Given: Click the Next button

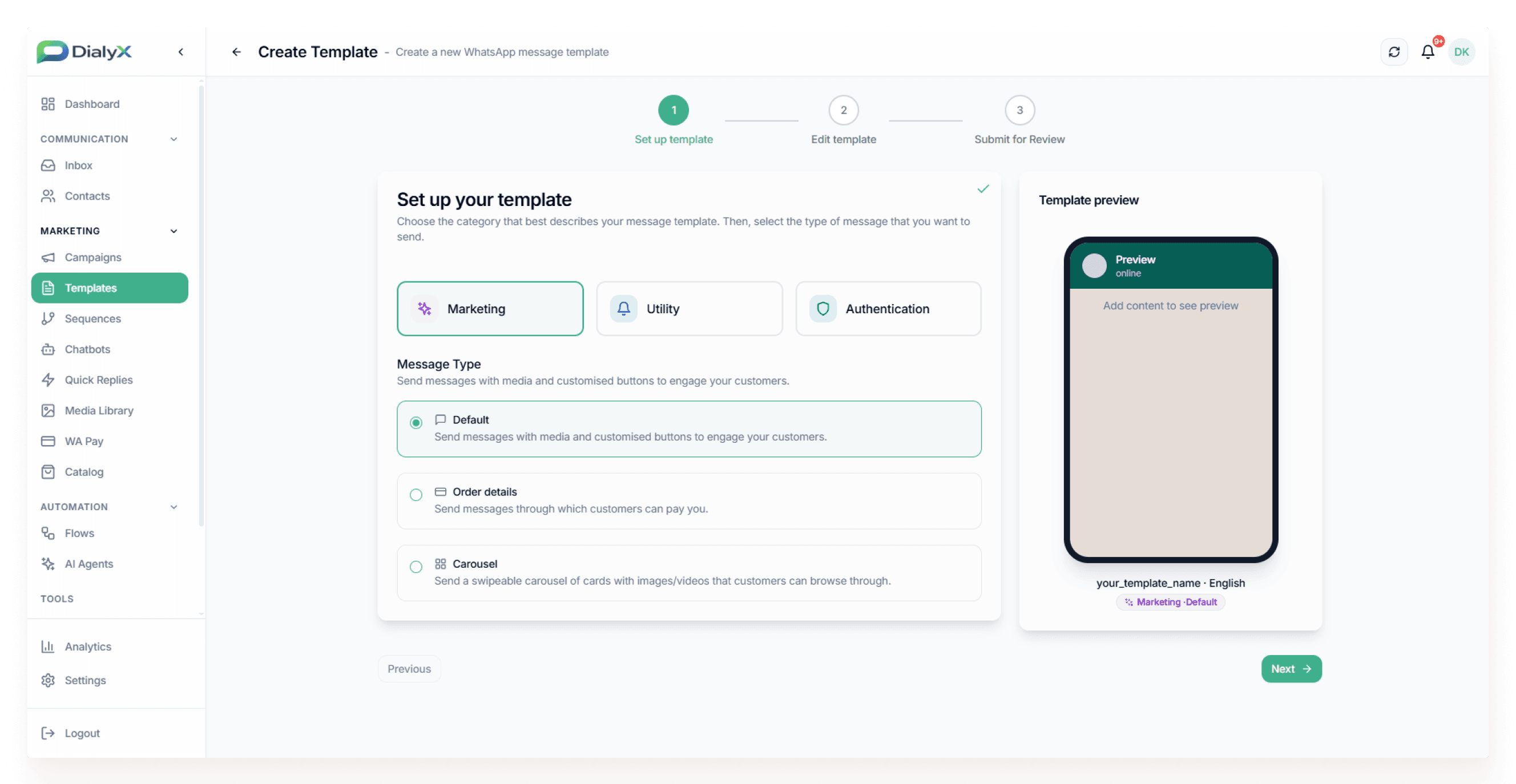Looking at the screenshot, I should coord(1291,668).
